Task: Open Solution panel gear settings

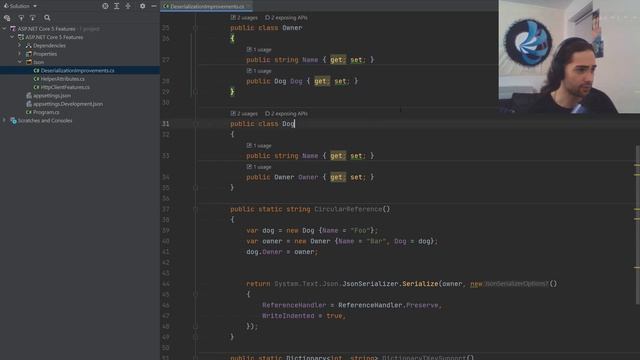Action: coord(142,6)
